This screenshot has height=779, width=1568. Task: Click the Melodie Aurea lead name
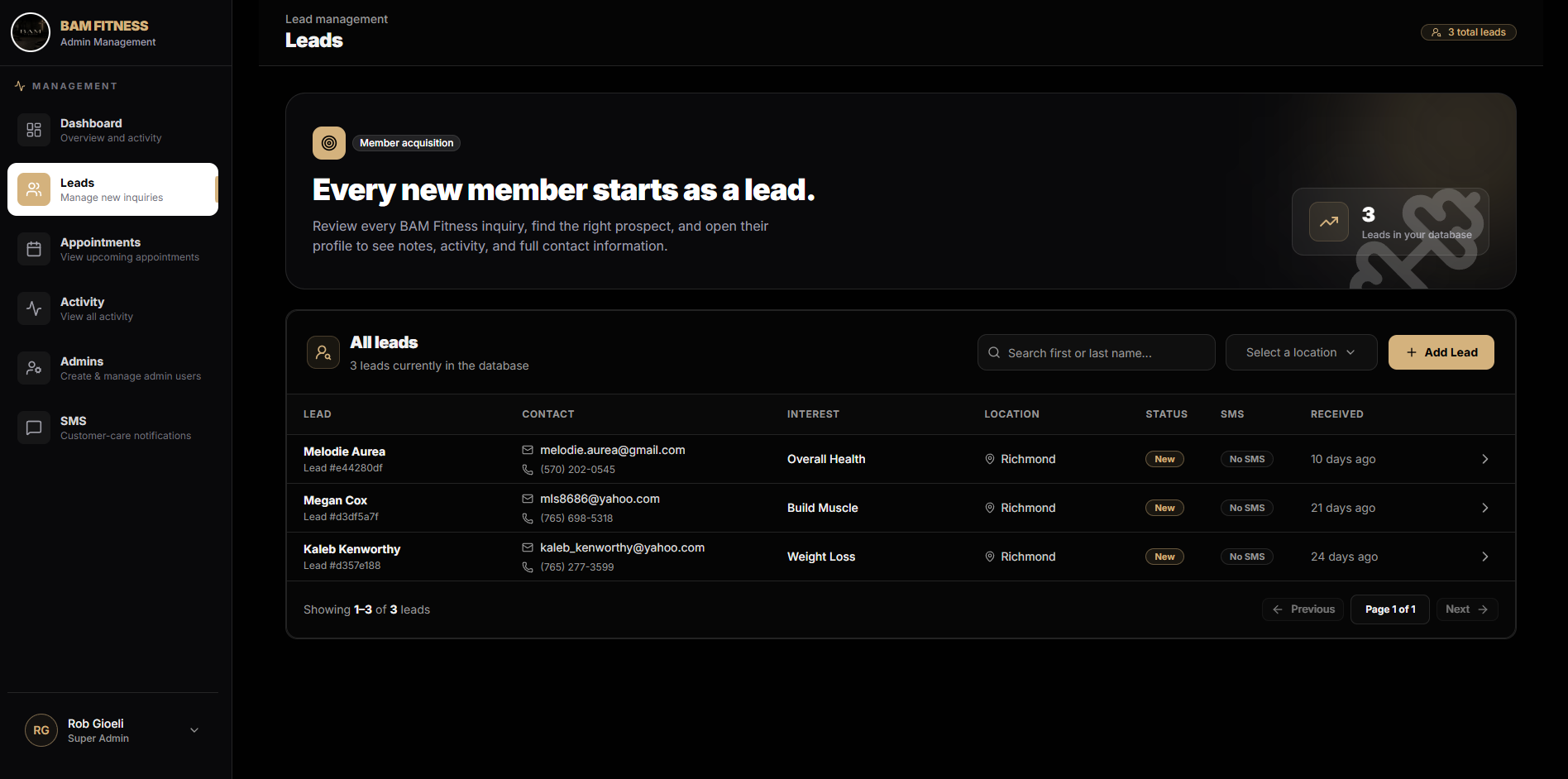tap(344, 452)
